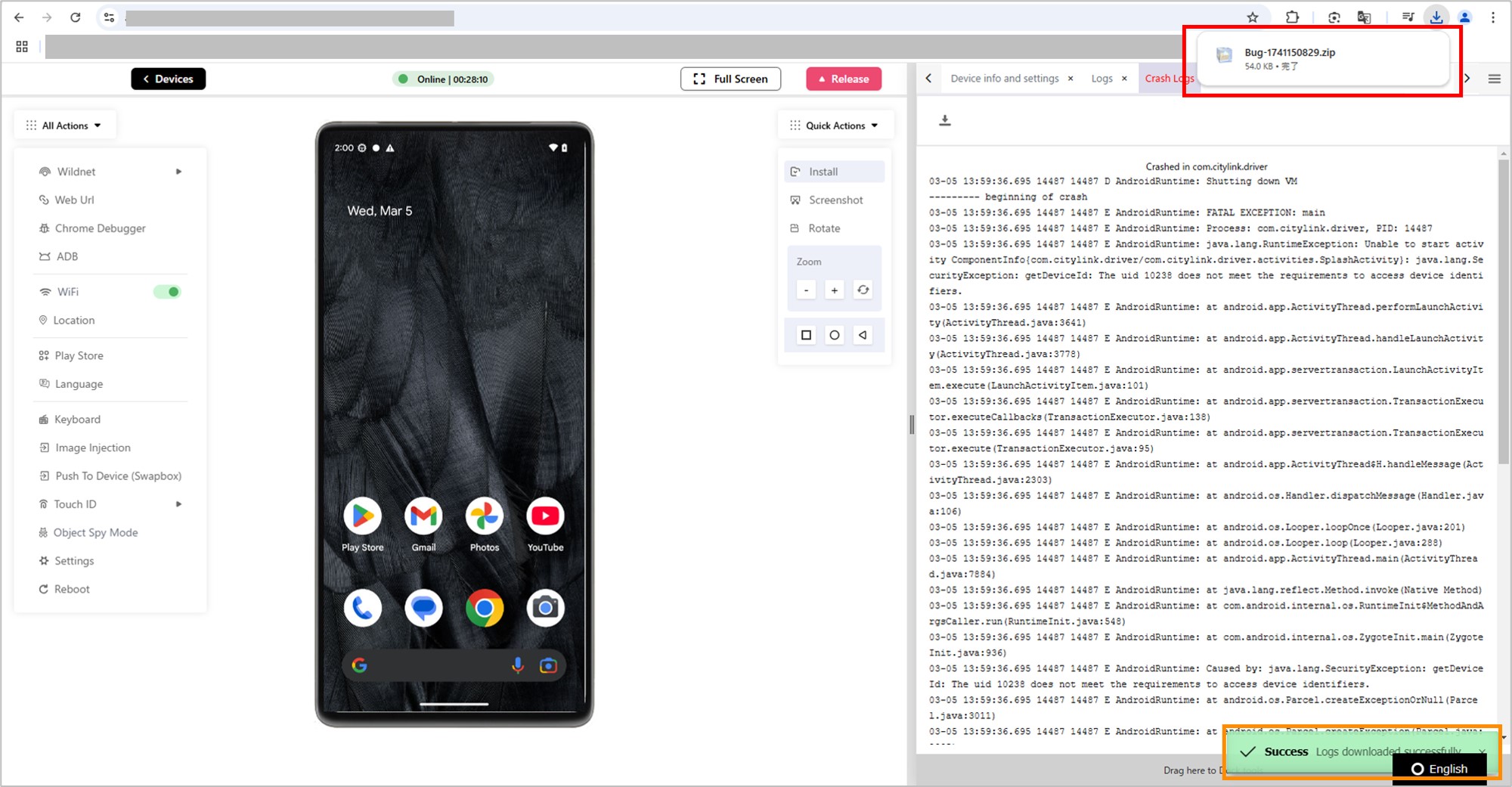Open Messages app on phone screen
This screenshot has height=787, width=1512.
coord(423,608)
